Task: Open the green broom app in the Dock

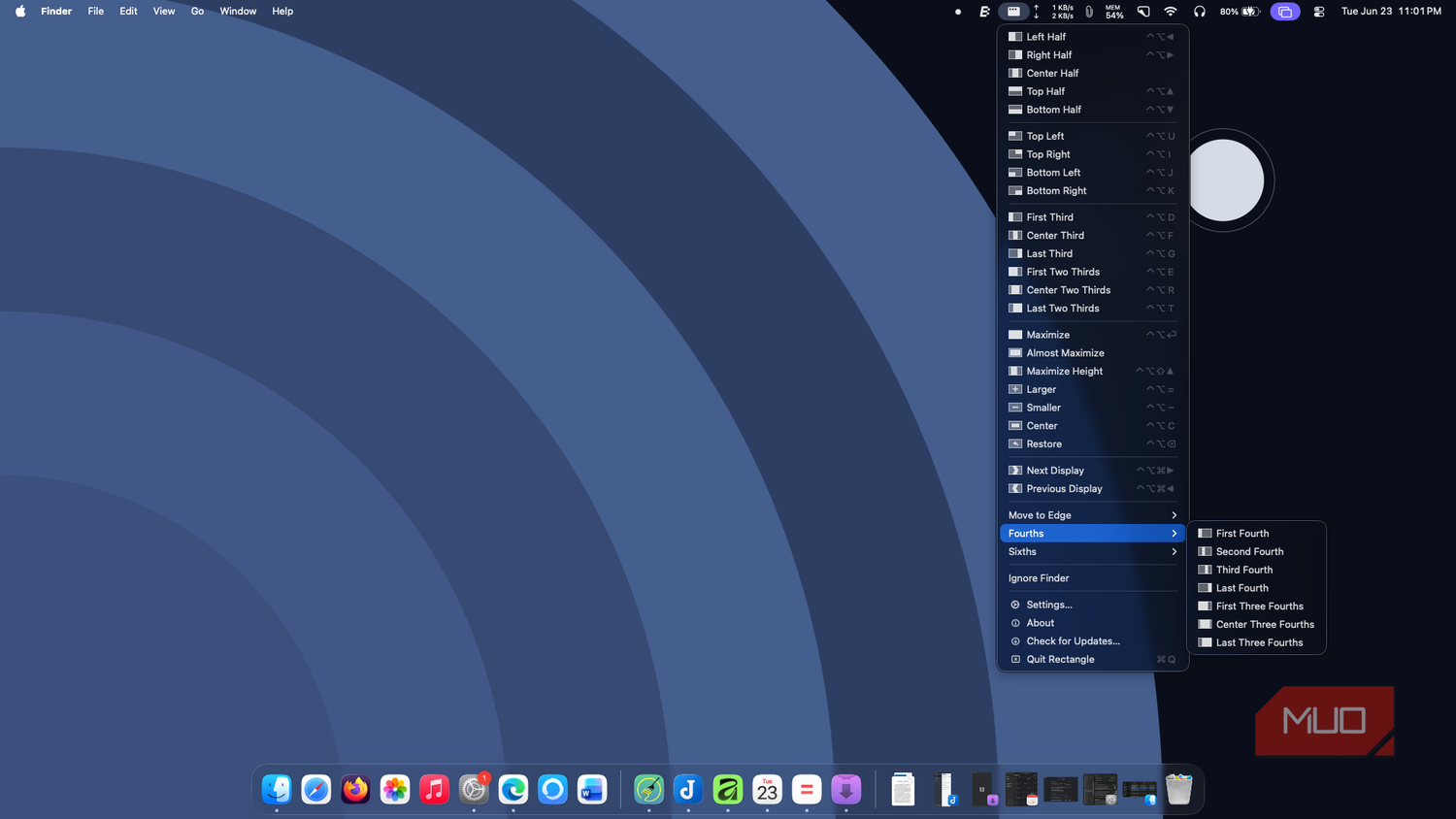Action: coord(649,790)
